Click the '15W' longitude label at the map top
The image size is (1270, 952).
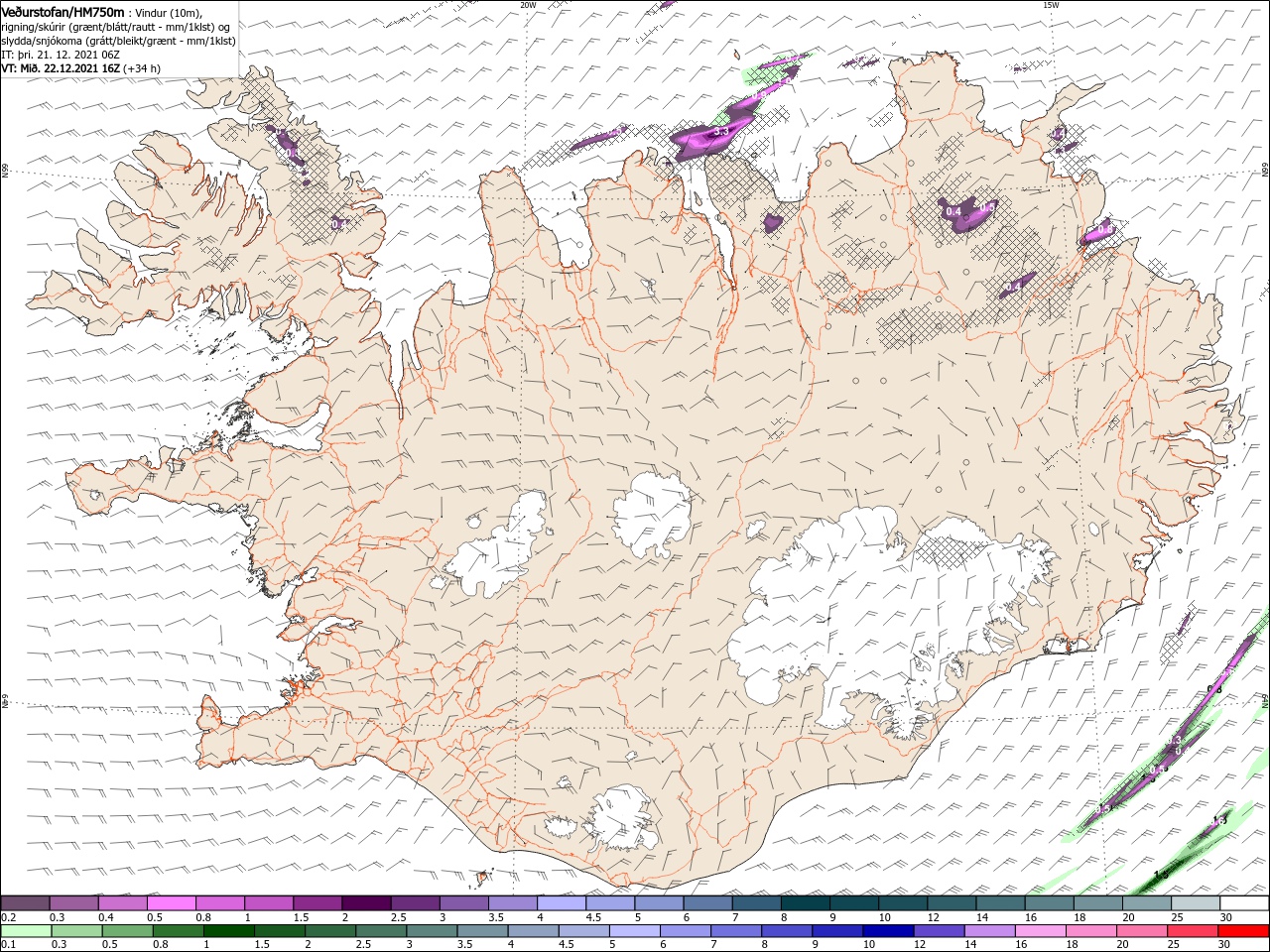(1051, 5)
